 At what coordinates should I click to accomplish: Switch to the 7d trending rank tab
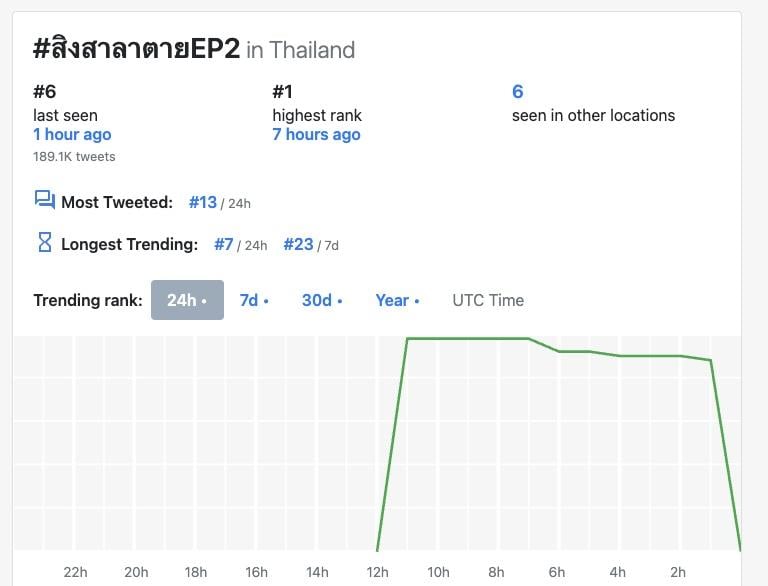[x=254, y=300]
